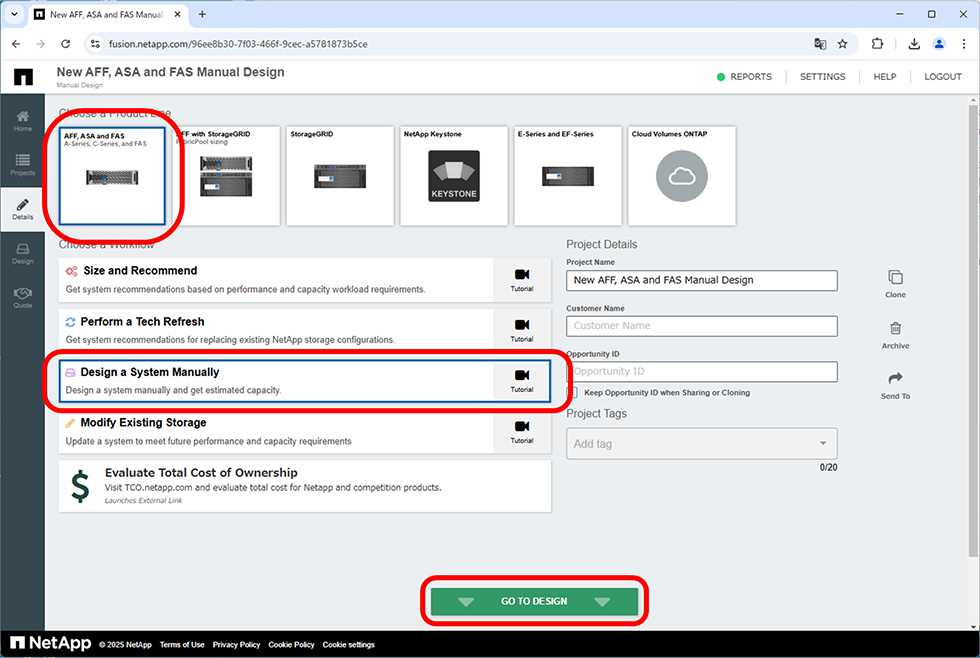
Task: Switch to the New AFF, ASA and FAS browser tab
Action: 106,14
